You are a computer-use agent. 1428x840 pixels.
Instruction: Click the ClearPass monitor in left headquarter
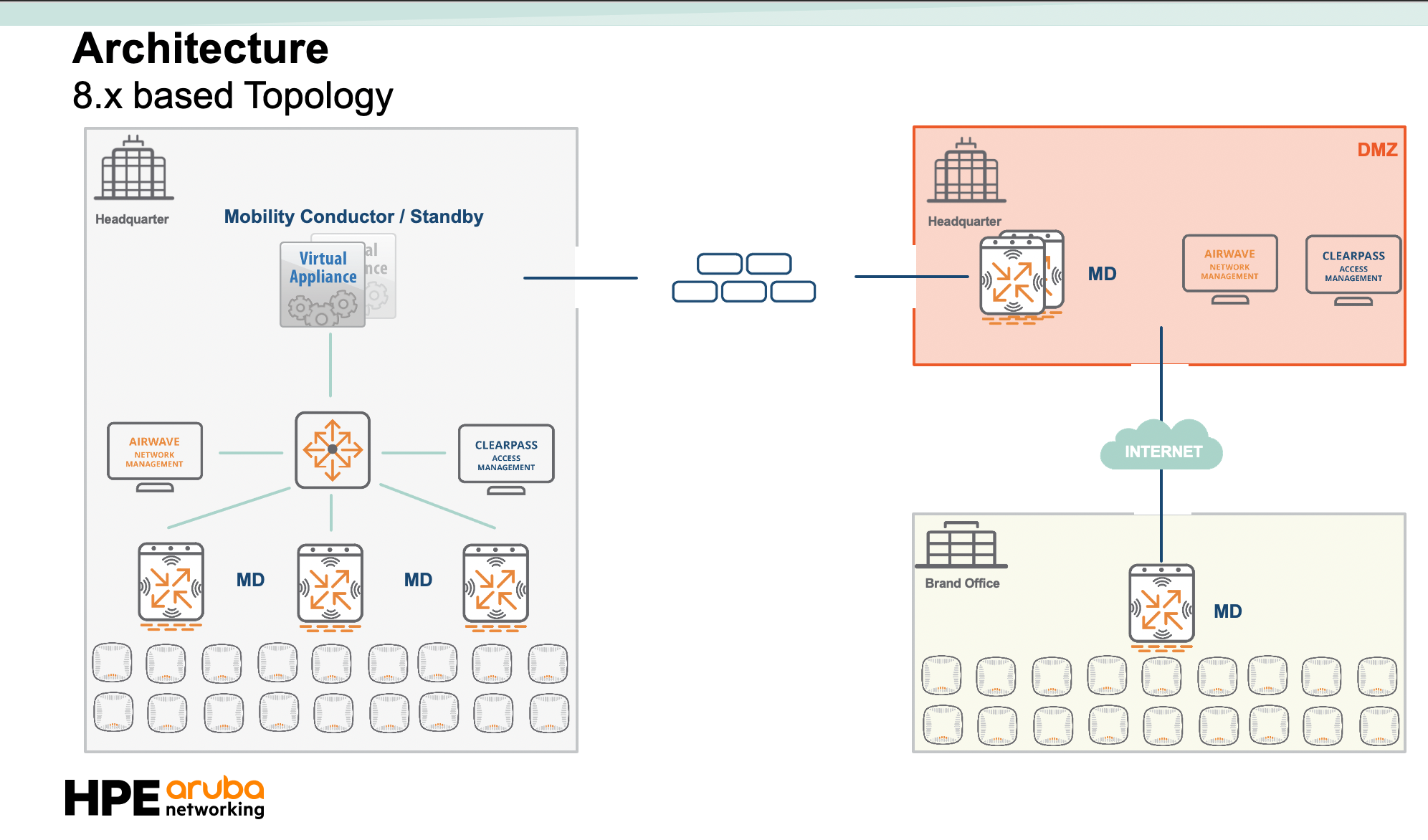point(506,460)
